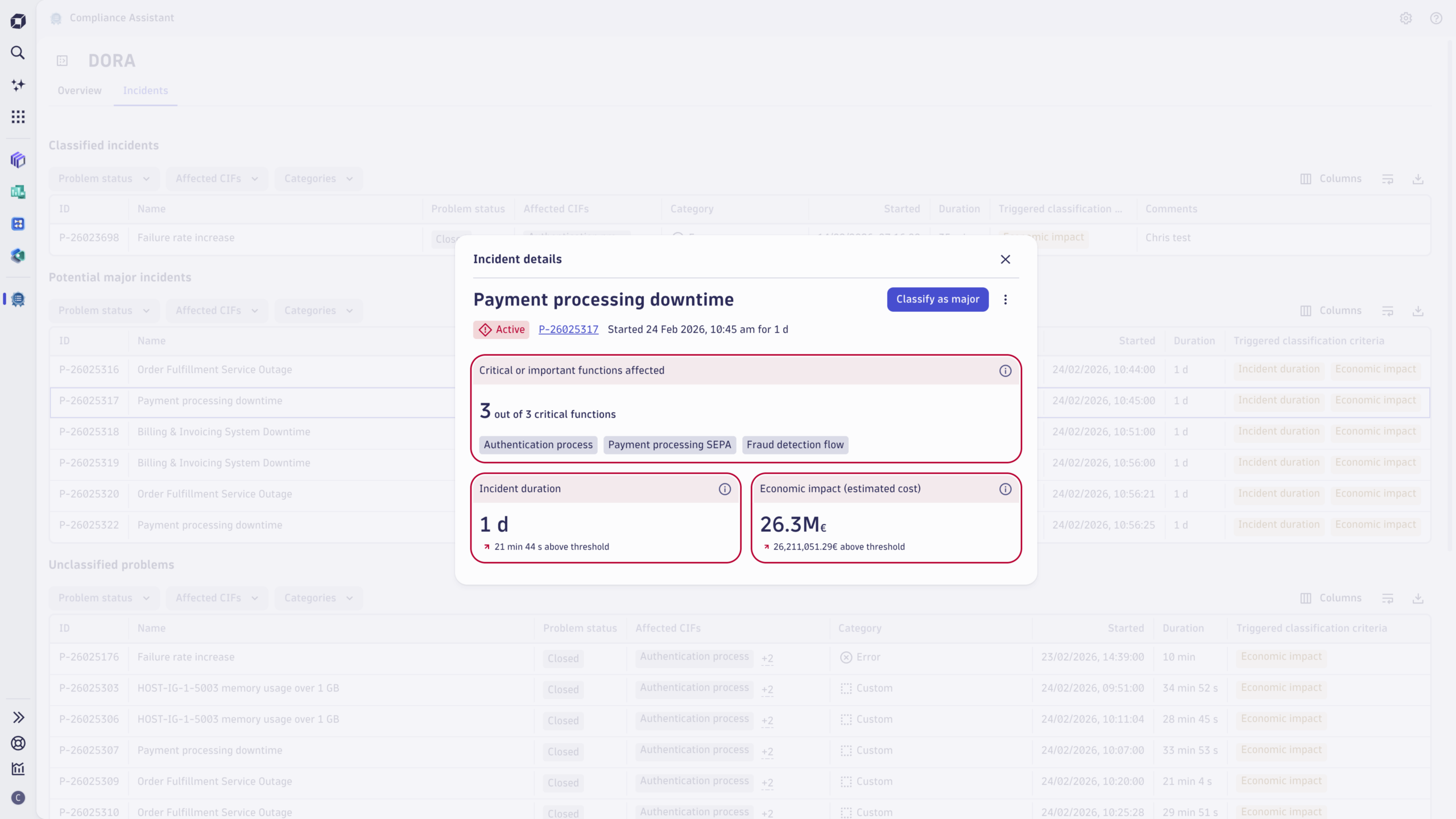Close the Incident details dialog
This screenshot has width=1456, height=819.
click(1005, 259)
